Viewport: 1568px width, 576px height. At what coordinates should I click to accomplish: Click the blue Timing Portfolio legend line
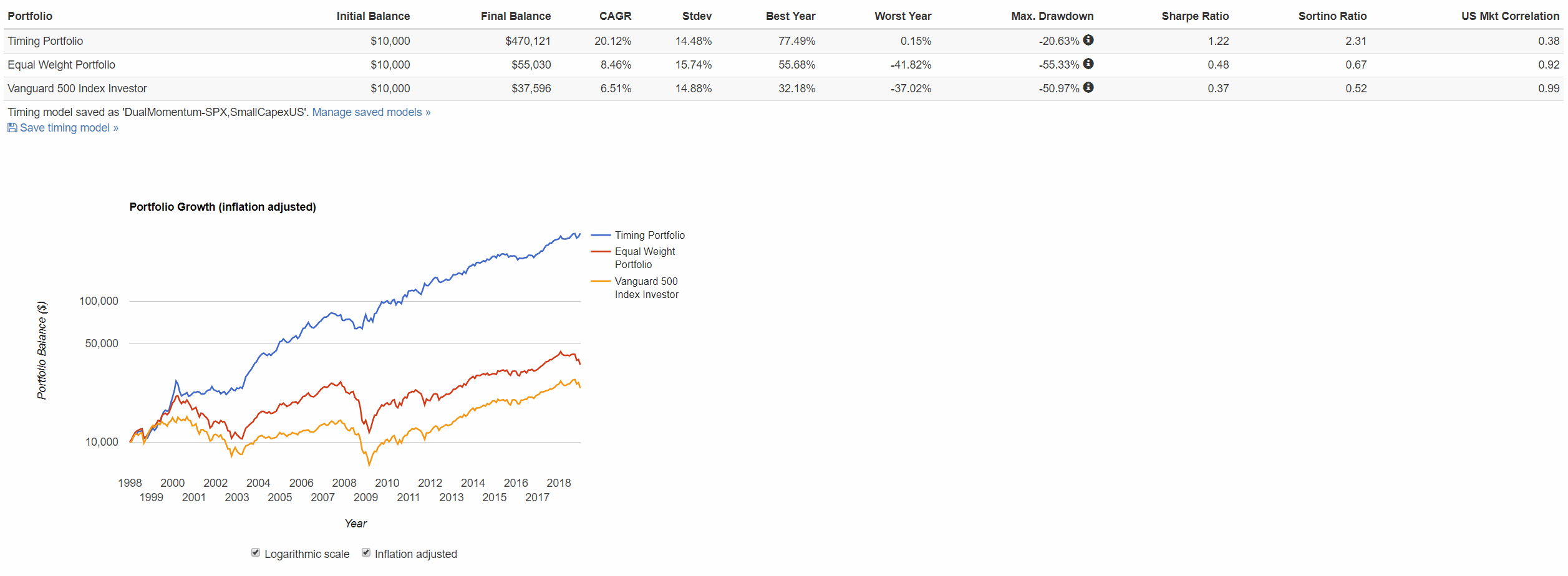tap(600, 235)
